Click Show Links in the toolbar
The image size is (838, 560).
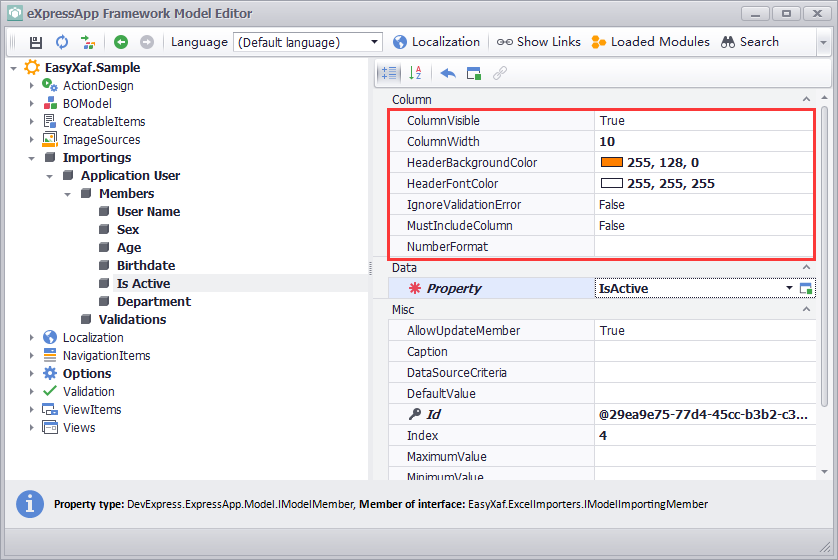click(x=538, y=42)
